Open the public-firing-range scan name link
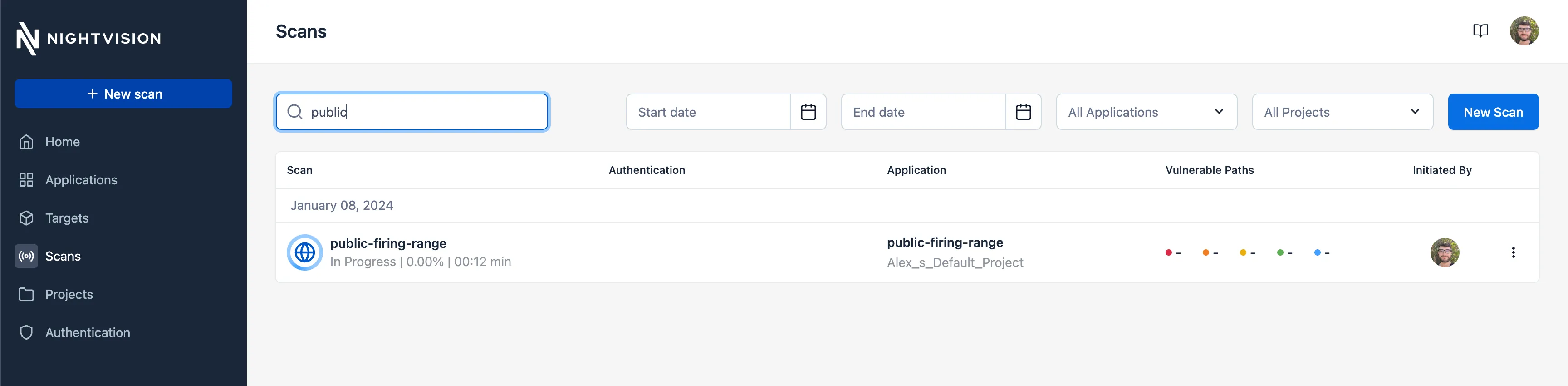This screenshot has width=1568, height=386. (x=388, y=243)
